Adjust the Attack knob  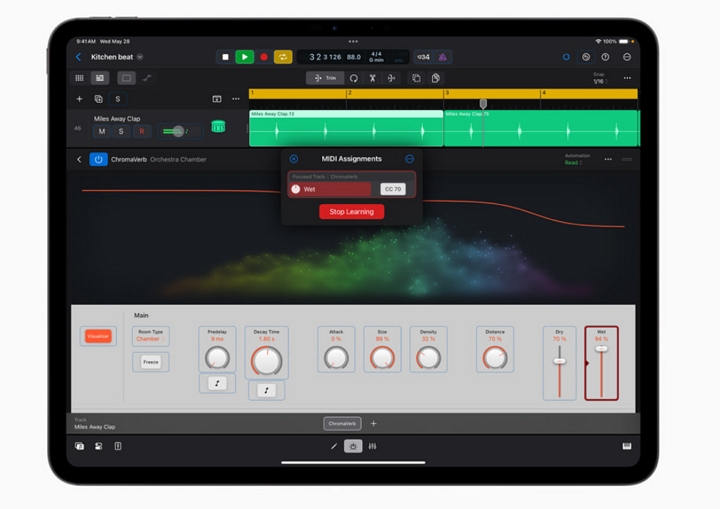(336, 358)
